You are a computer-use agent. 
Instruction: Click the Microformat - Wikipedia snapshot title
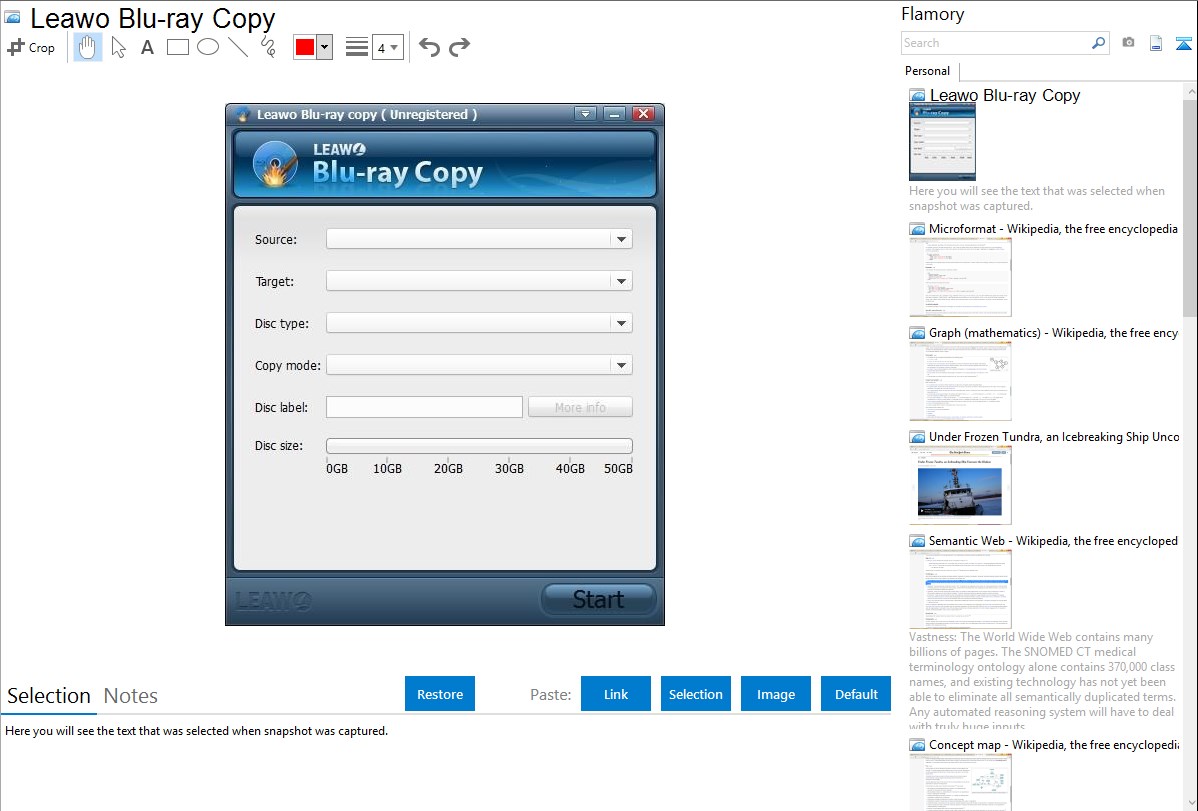coord(1053,229)
